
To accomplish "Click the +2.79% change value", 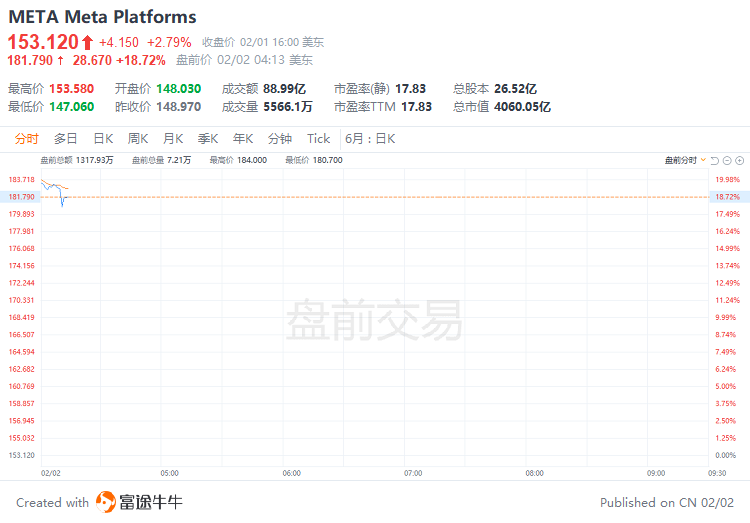I will pyautogui.click(x=169, y=43).
